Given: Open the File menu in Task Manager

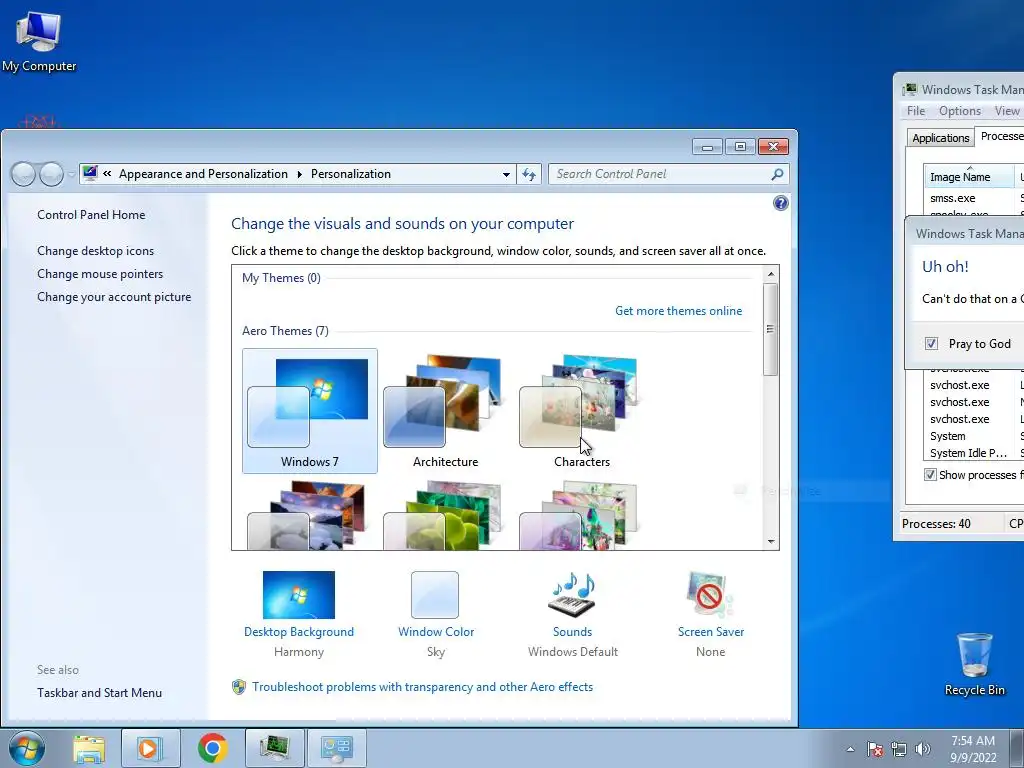Looking at the screenshot, I should (x=916, y=111).
